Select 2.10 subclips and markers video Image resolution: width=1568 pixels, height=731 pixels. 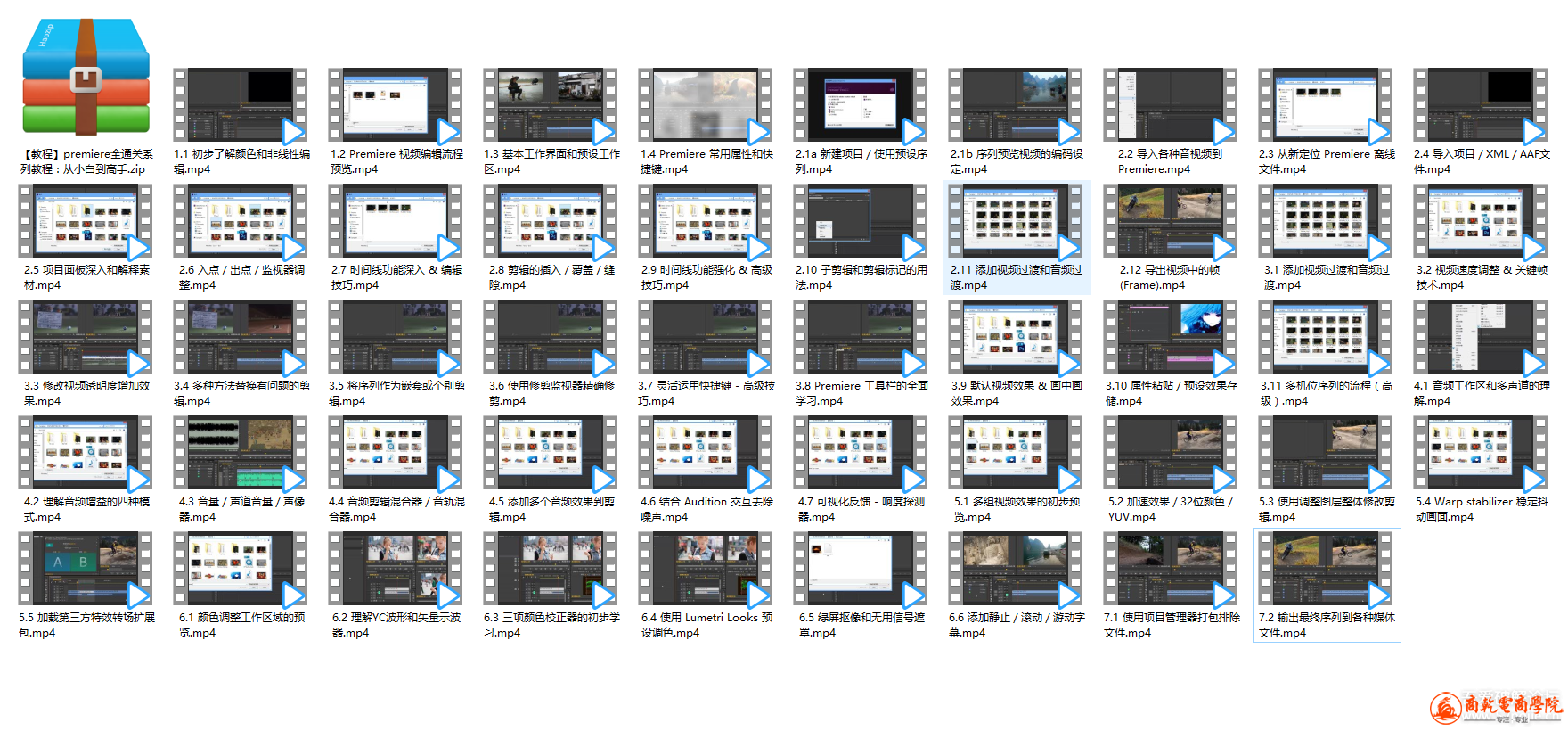[x=861, y=221]
